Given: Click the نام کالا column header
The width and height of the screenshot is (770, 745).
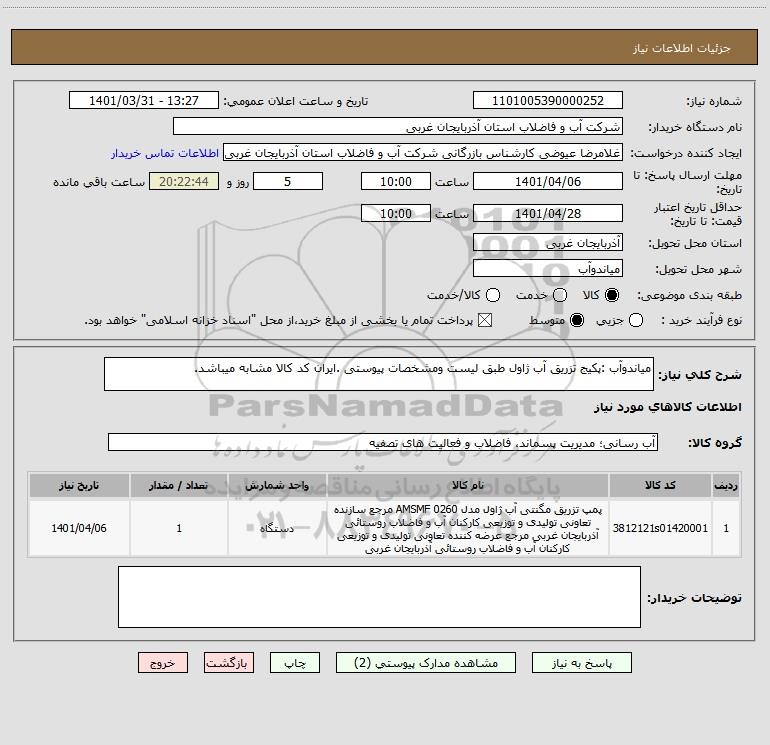Looking at the screenshot, I should [x=468, y=485].
